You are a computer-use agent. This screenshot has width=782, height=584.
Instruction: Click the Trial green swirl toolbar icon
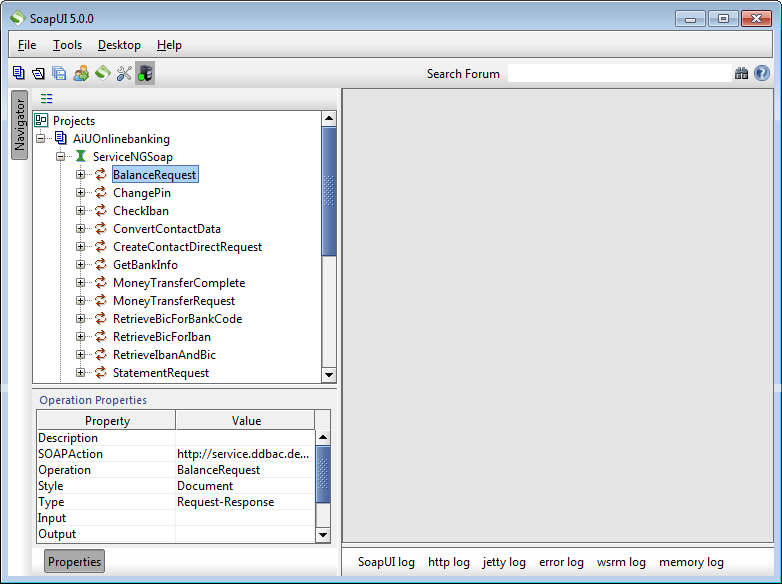103,73
